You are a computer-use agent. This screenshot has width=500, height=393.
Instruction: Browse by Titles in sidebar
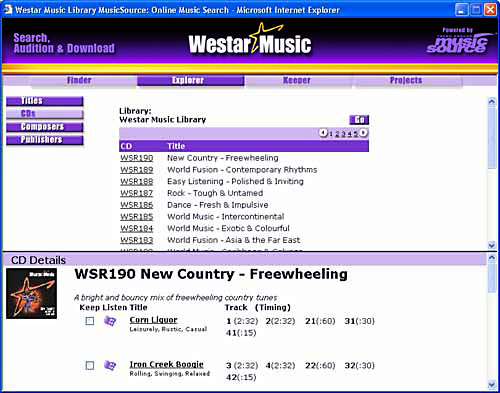click(x=45, y=101)
